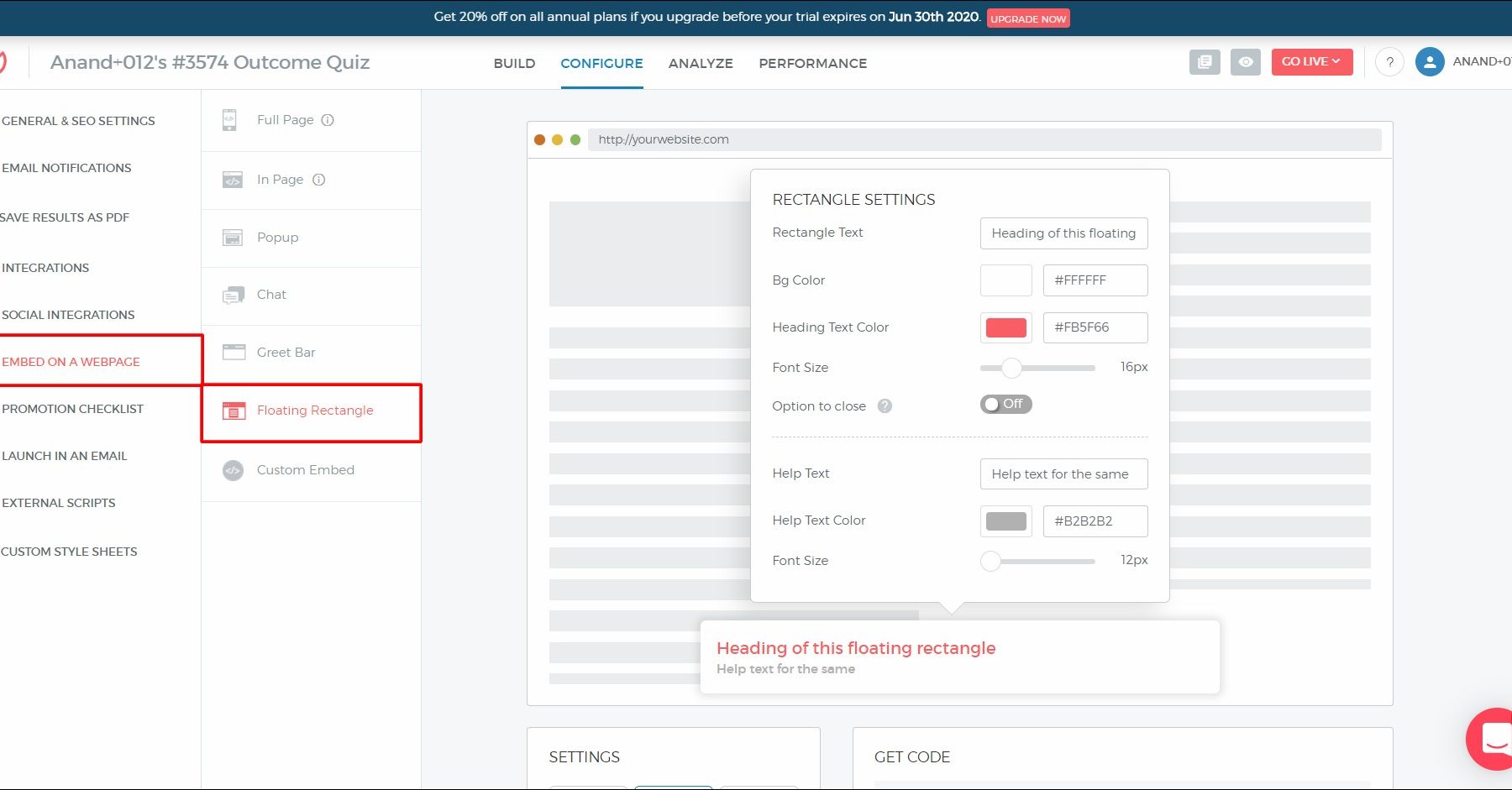Screen dimensions: 1512x790
Task: Open the PERFORMANCE tab
Action: point(812,64)
